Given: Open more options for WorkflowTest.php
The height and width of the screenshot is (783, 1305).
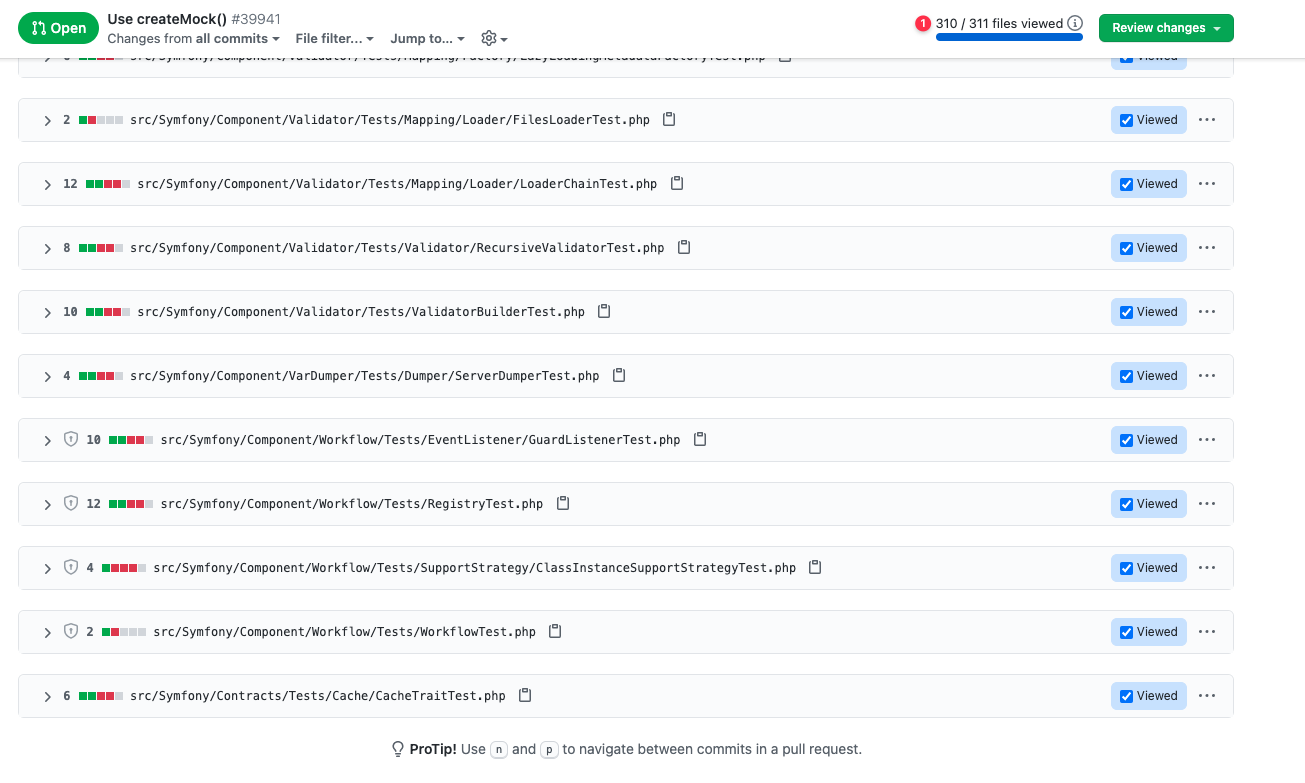Looking at the screenshot, I should pyautogui.click(x=1207, y=632).
